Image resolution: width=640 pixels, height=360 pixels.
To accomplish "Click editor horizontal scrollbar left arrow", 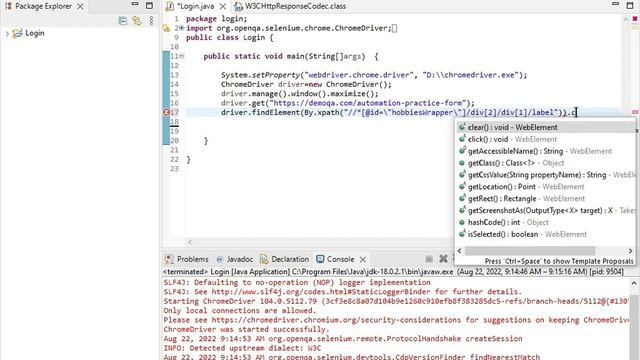I will 190,242.
